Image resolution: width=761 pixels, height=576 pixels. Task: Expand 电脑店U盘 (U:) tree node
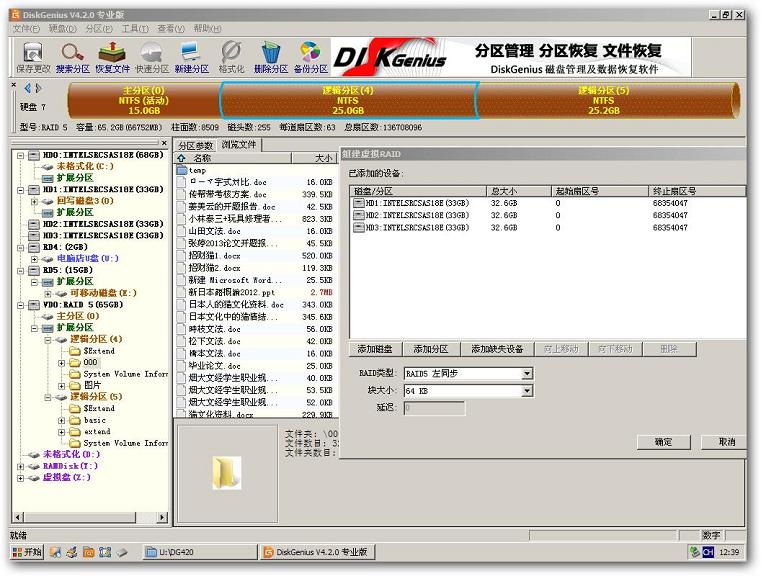34,259
